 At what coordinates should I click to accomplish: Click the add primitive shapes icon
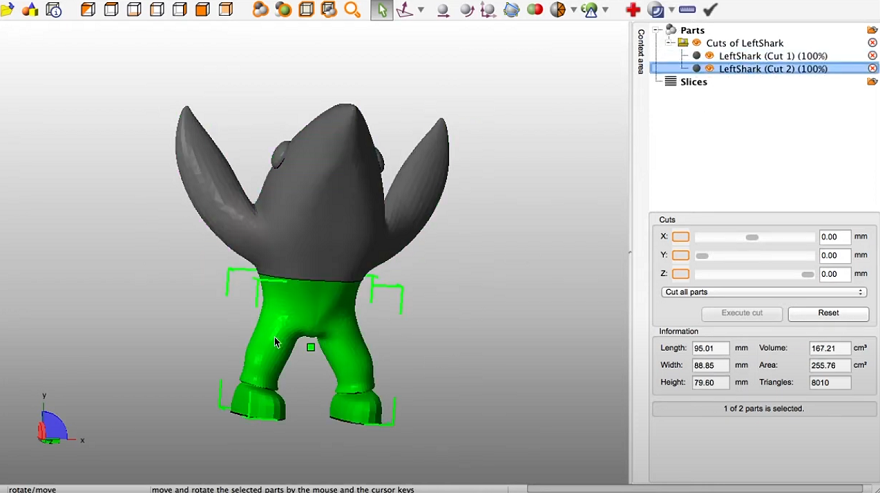point(30,10)
